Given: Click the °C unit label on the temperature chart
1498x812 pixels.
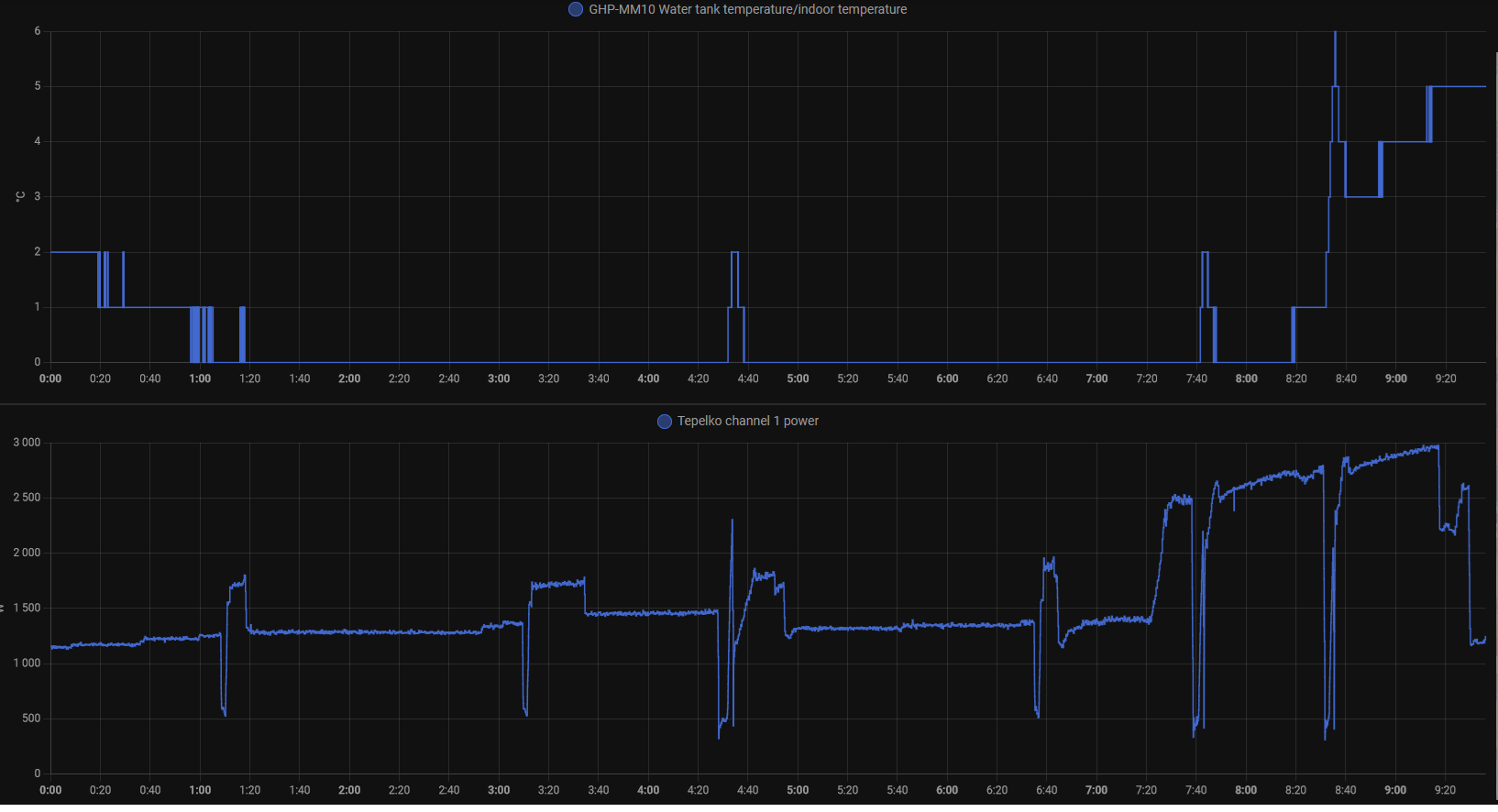Looking at the screenshot, I should [20, 196].
